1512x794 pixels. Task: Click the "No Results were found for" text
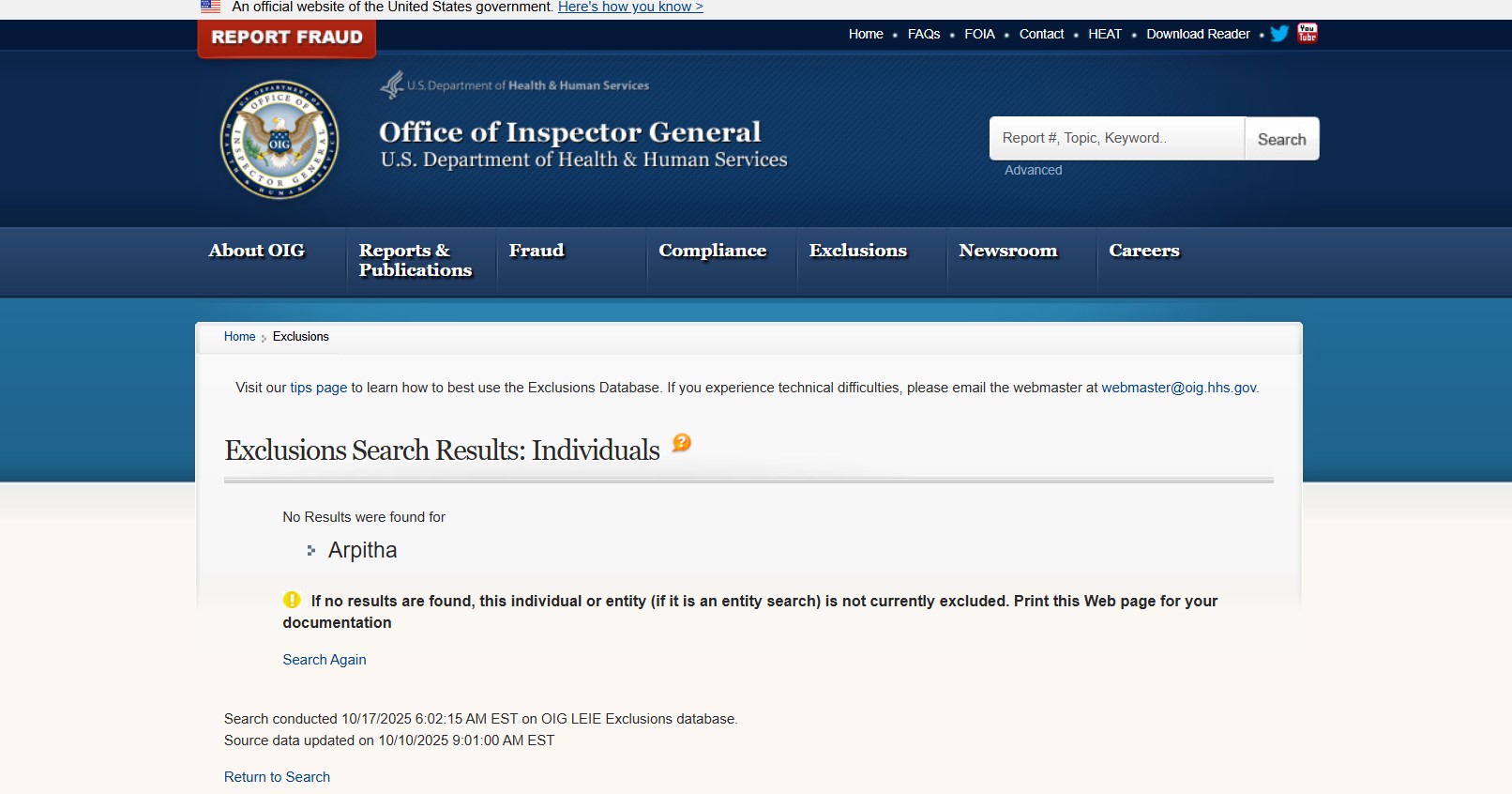[x=364, y=517]
